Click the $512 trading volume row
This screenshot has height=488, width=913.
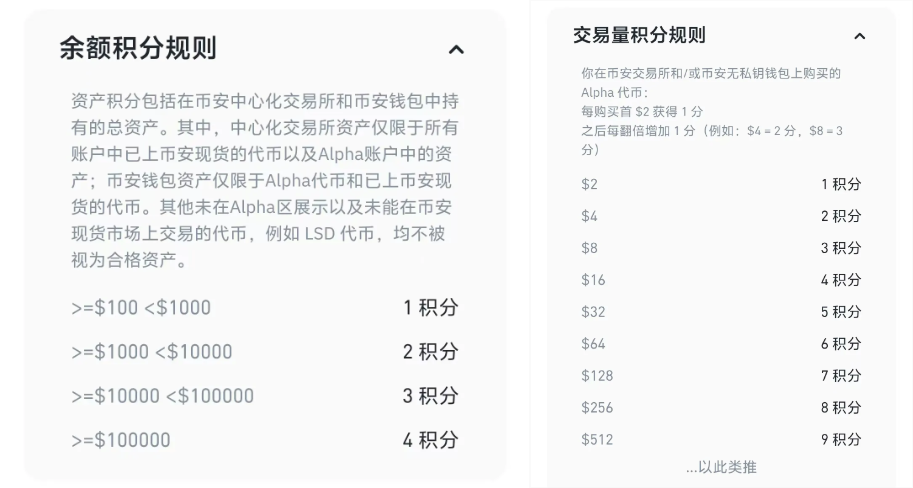pyautogui.click(x=597, y=440)
